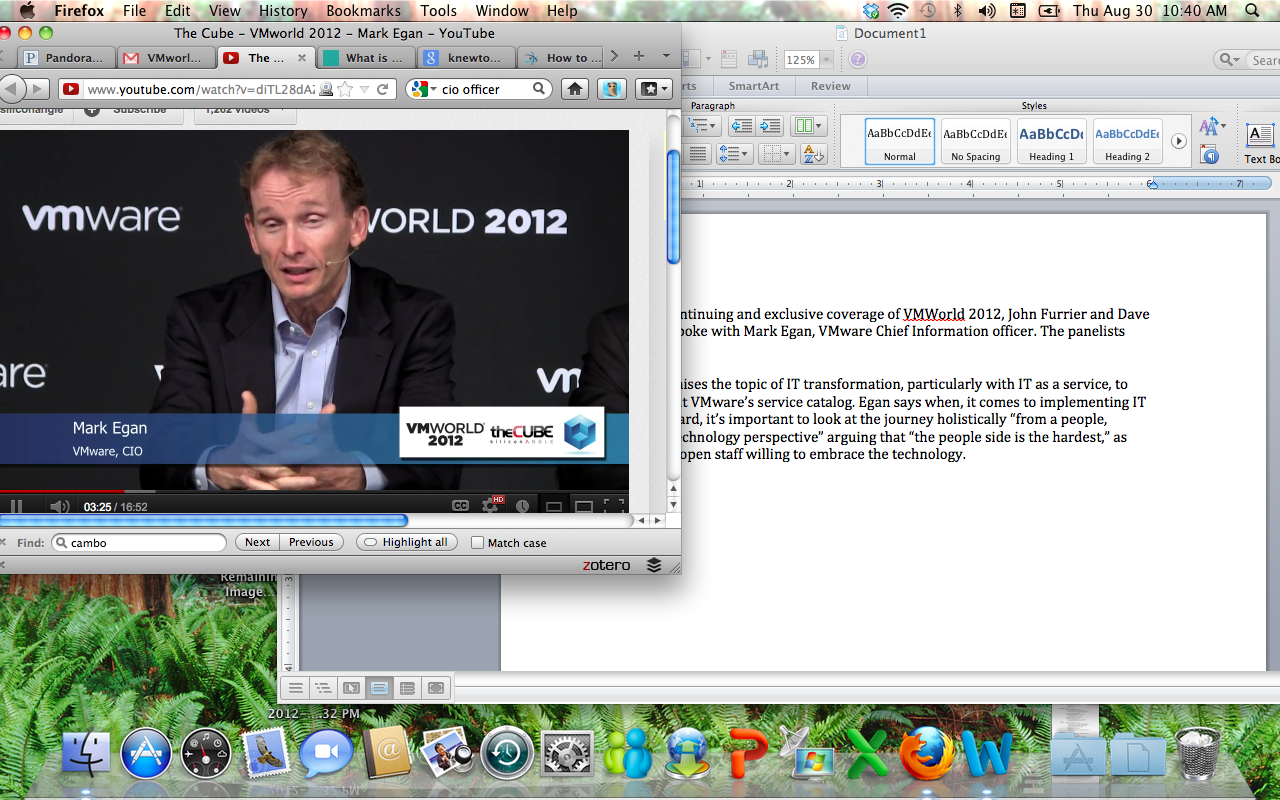
Task: Click Previous in the Find bar
Action: [311, 542]
